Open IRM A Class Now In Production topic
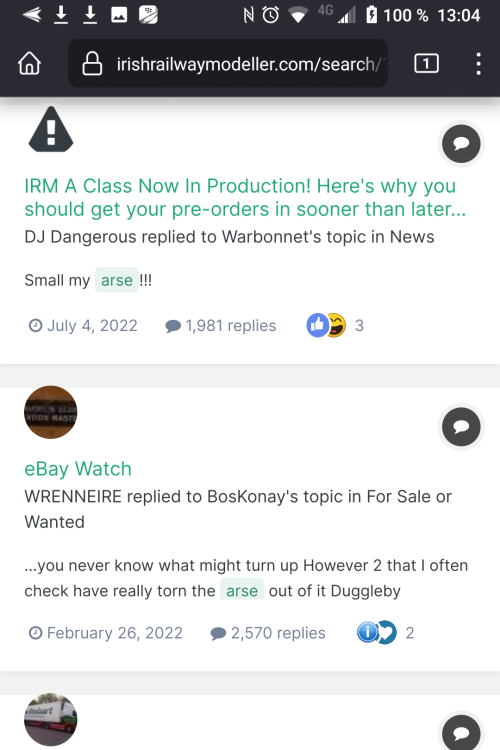 pyautogui.click(x=244, y=198)
